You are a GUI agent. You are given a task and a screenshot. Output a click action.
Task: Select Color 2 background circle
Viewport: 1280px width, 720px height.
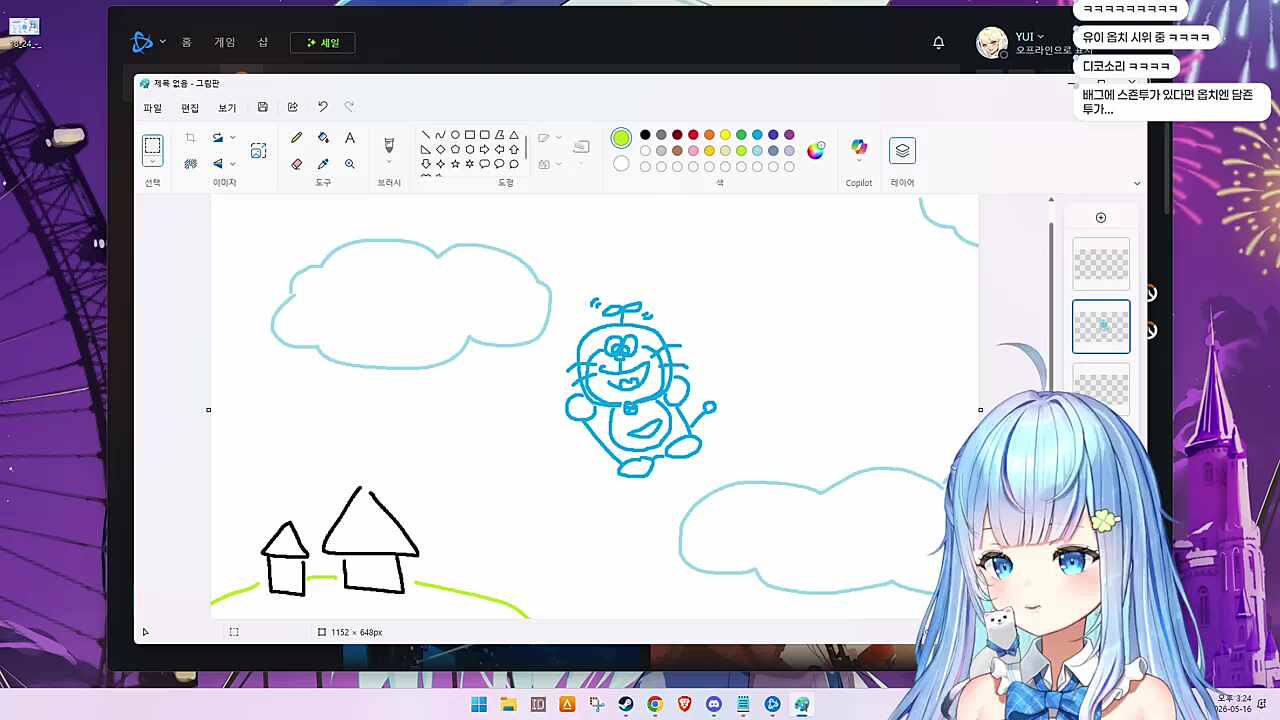click(x=621, y=164)
